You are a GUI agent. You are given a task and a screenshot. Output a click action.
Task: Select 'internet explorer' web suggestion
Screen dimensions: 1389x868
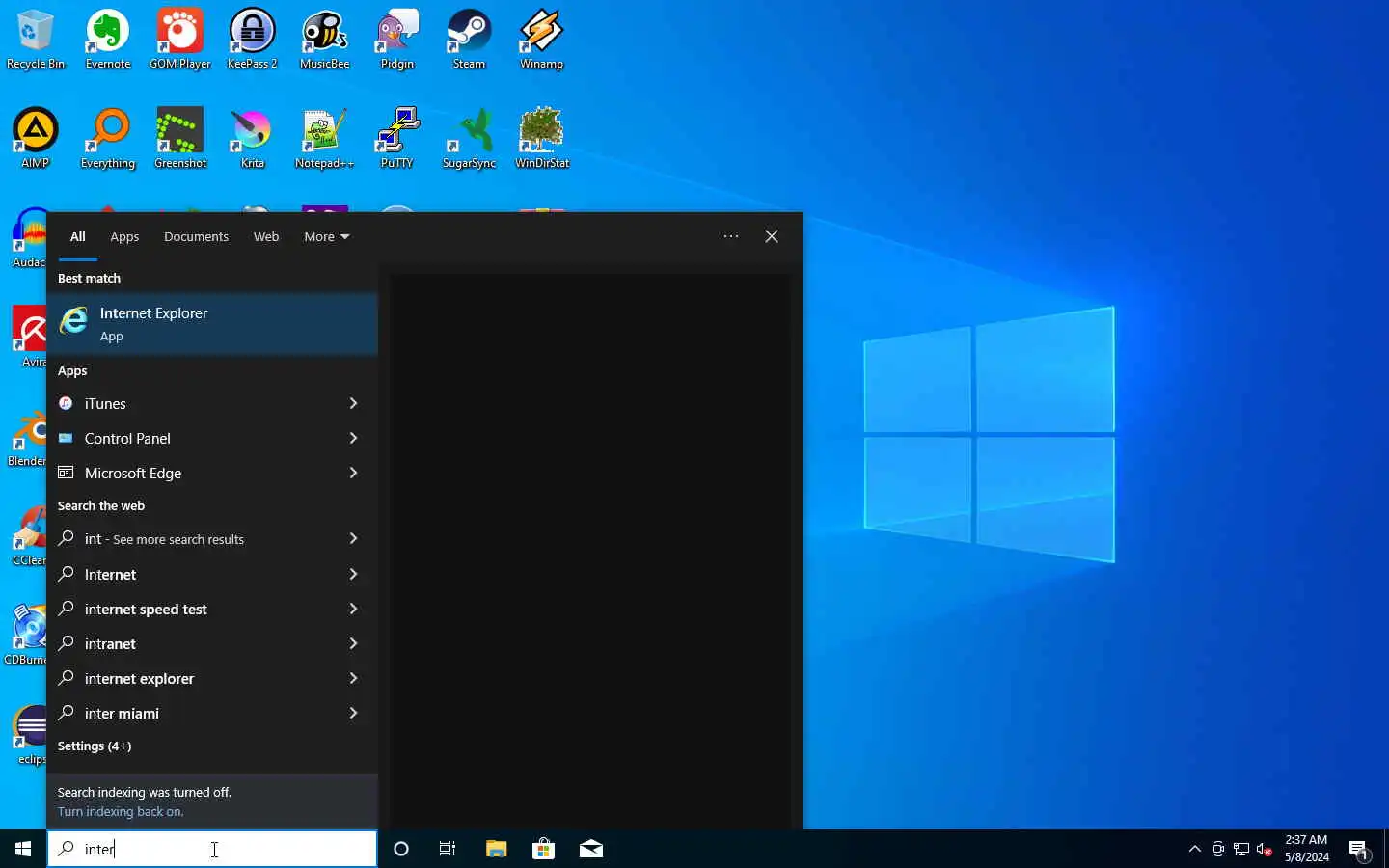188,678
